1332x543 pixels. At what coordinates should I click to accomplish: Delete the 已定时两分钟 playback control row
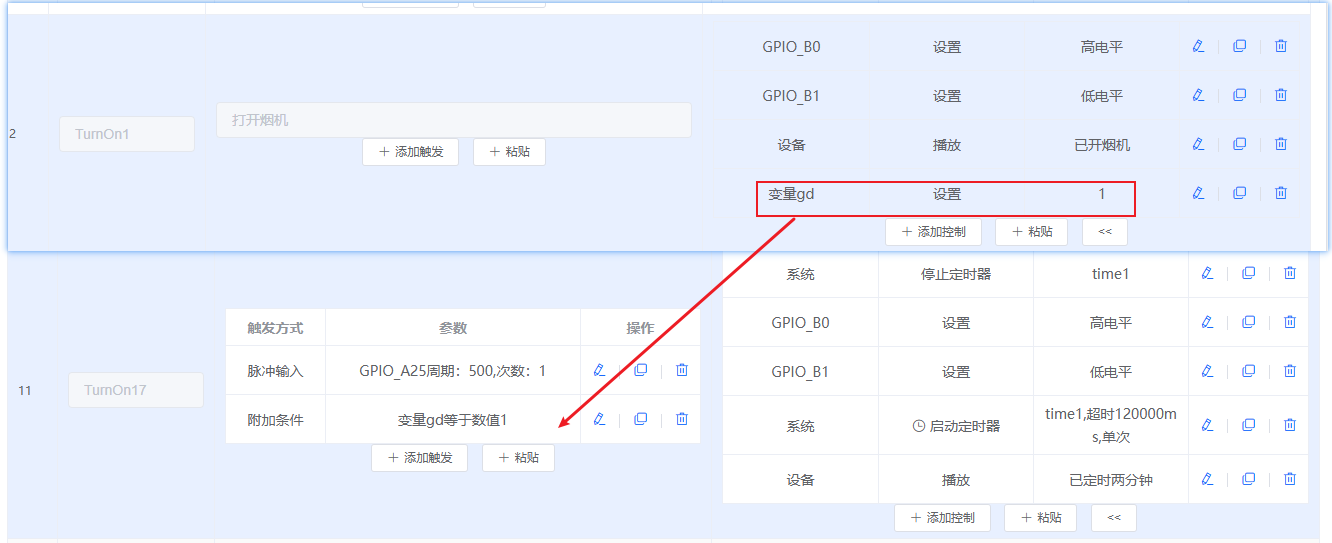pyautogui.click(x=1290, y=479)
